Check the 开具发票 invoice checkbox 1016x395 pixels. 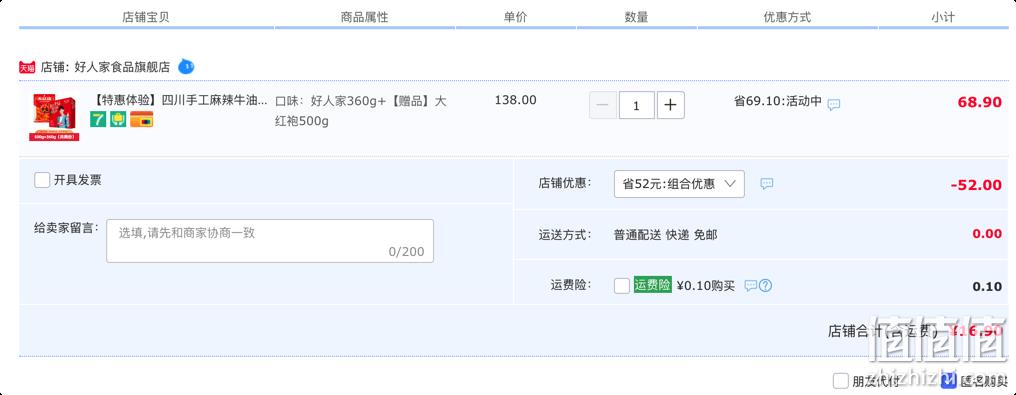[x=42, y=180]
